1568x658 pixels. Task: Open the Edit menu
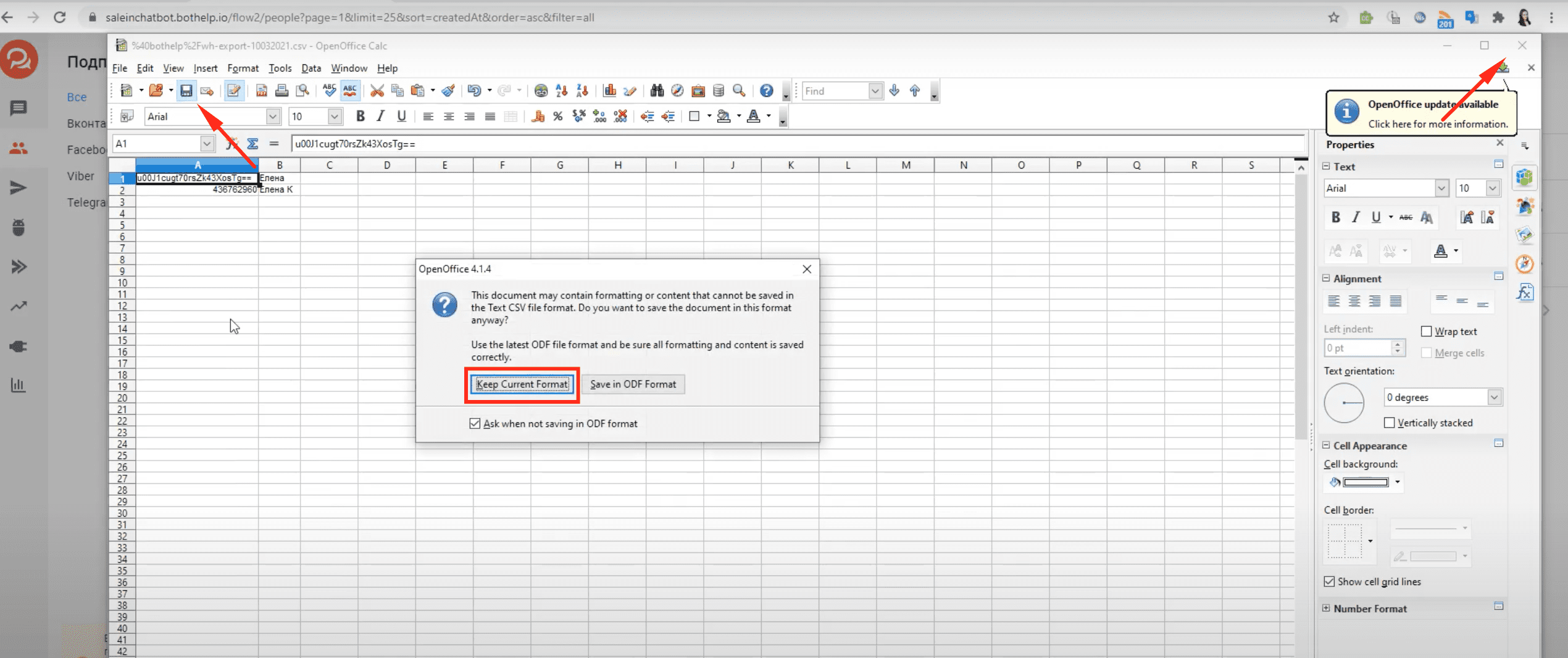point(145,68)
